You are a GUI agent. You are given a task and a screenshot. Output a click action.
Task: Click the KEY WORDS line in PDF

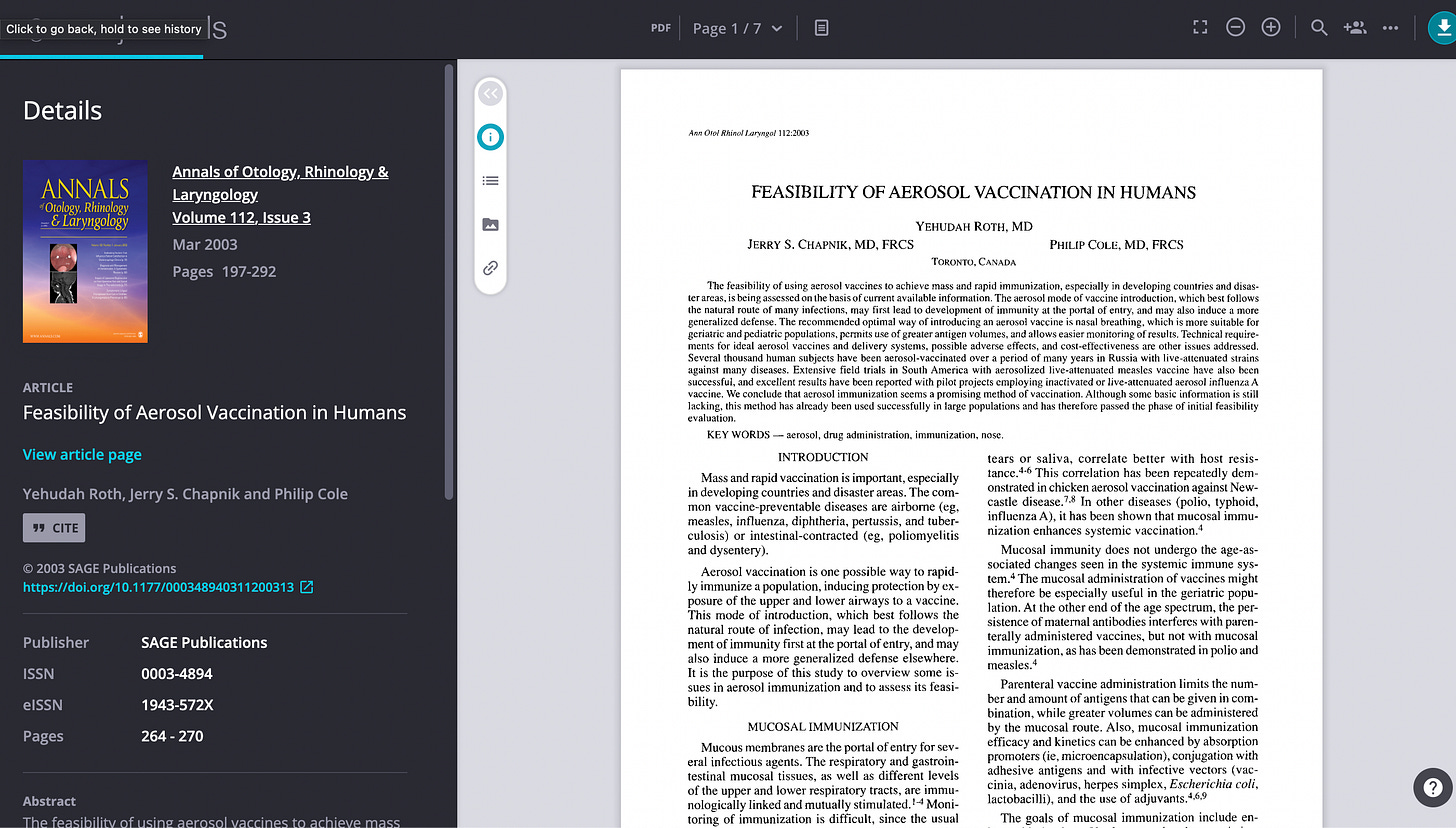click(855, 435)
